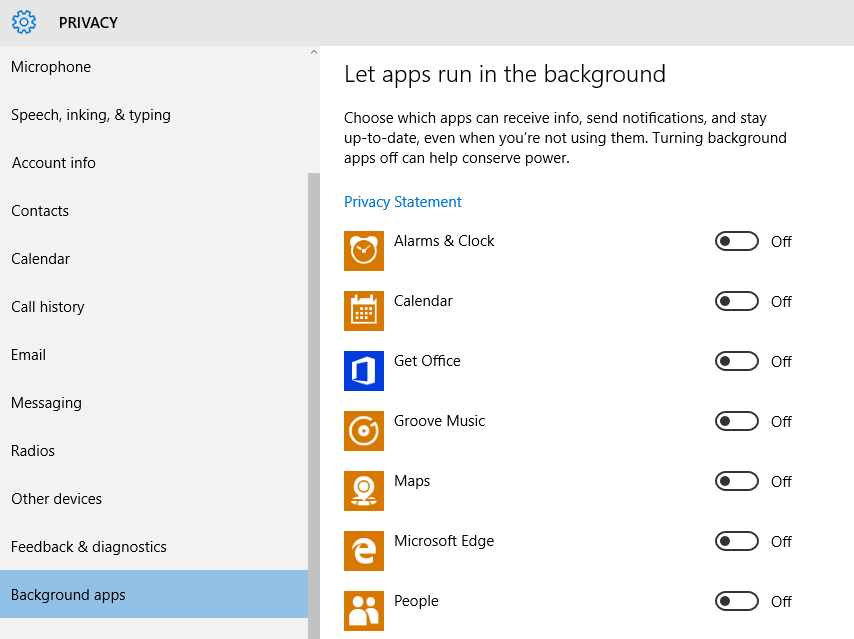Go to Feedback & diagnostics page

point(89,547)
